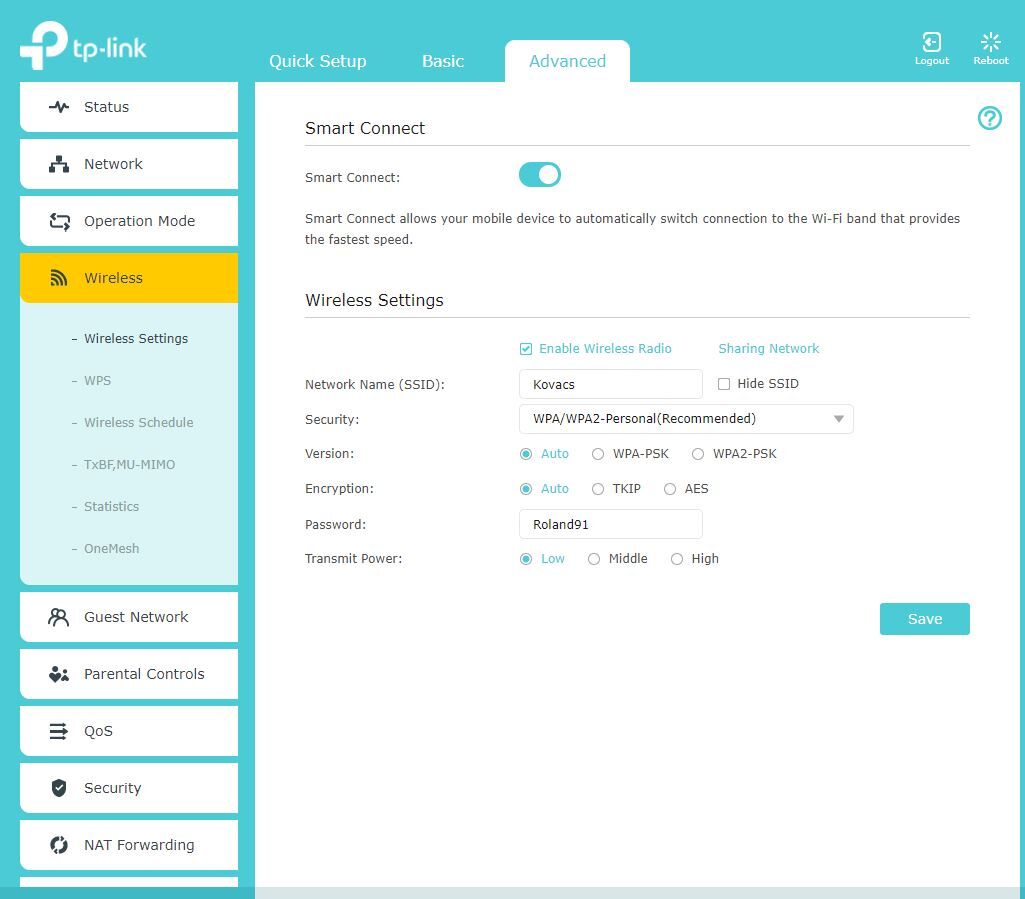
Task: Set Transmit Power to Low
Action: pos(526,559)
